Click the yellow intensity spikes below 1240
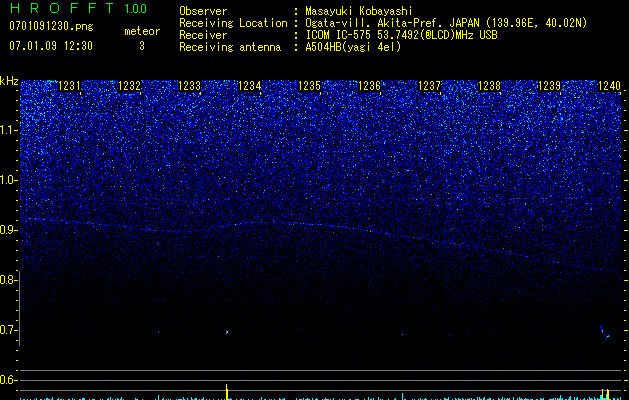 pos(605,394)
